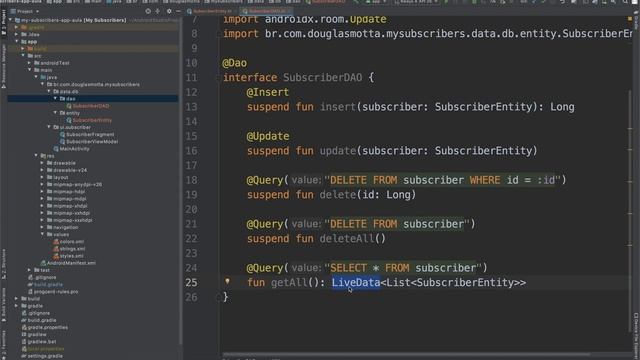Click the @Insert annotation on line 12
Image resolution: width=640 pixels, height=360 pixels.
pos(267,92)
